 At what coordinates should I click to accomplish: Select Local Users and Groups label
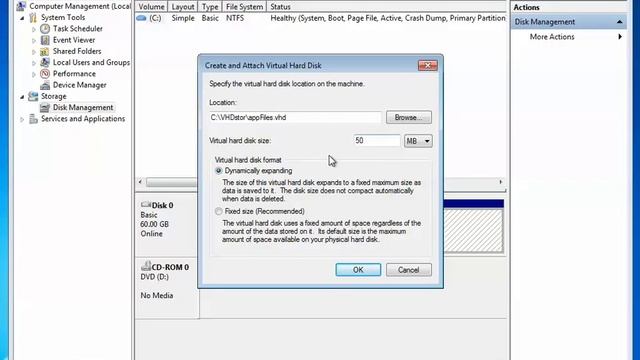tap(91, 62)
